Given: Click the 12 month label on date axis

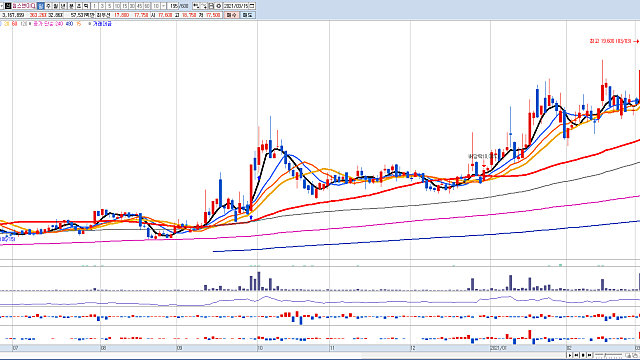Looking at the screenshot, I should (x=413, y=348).
